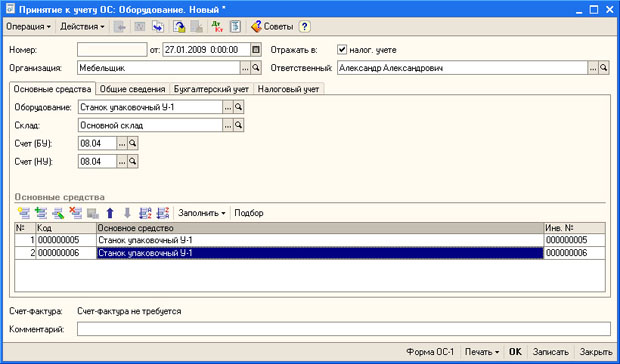
Task: Open Счет (БУ) account via magnifier icon
Action: point(132,143)
